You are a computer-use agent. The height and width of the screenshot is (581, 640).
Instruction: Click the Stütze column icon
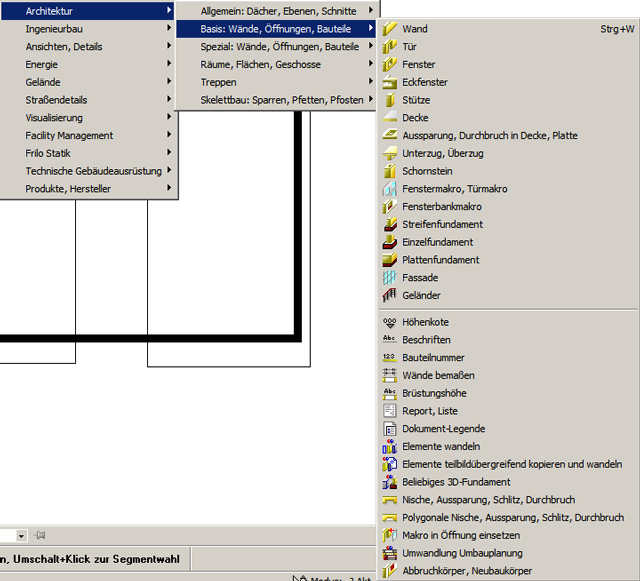pyautogui.click(x=390, y=100)
